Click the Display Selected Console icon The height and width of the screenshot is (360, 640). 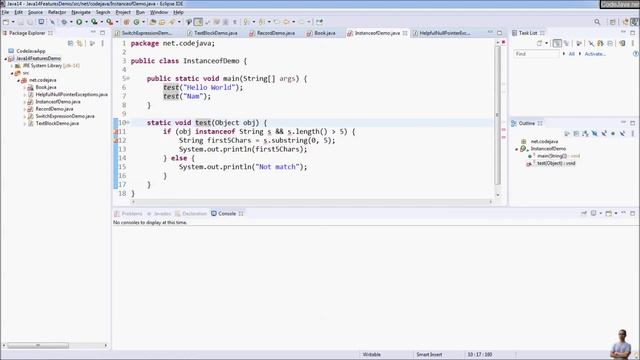[593, 213]
